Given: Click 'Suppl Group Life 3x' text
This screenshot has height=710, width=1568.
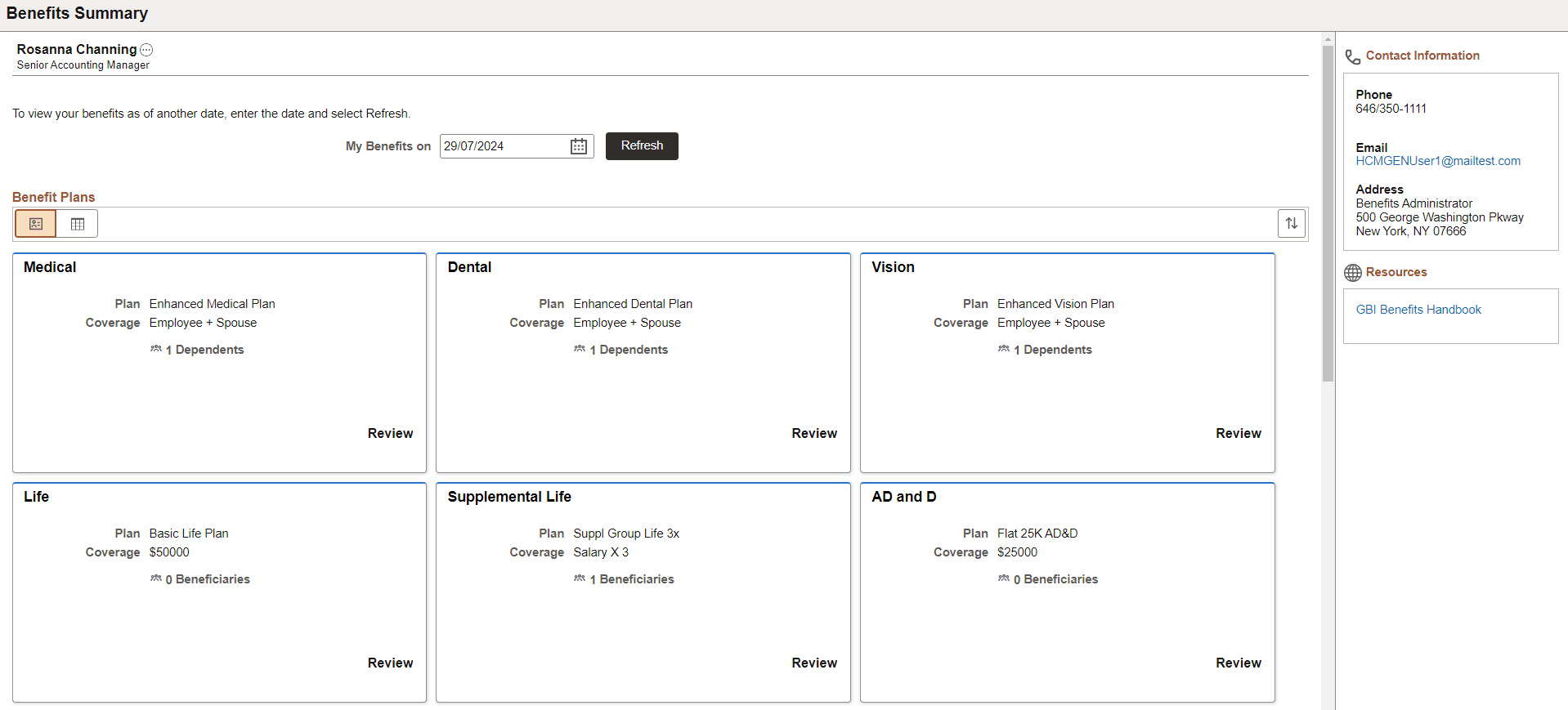Looking at the screenshot, I should click(x=626, y=534).
